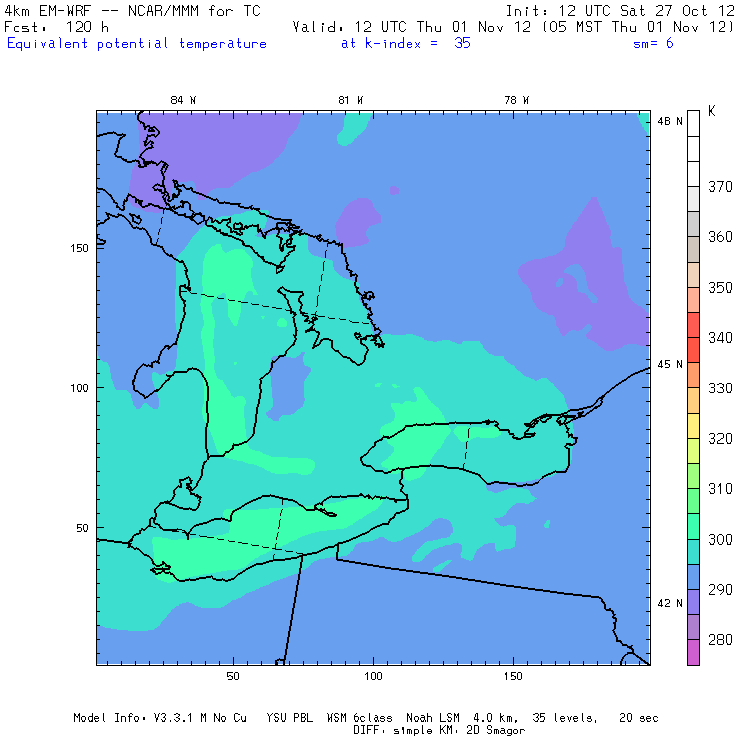Click the '280' color bar value
Viewport: 740px width, 740px height.
pyautogui.click(x=720, y=639)
